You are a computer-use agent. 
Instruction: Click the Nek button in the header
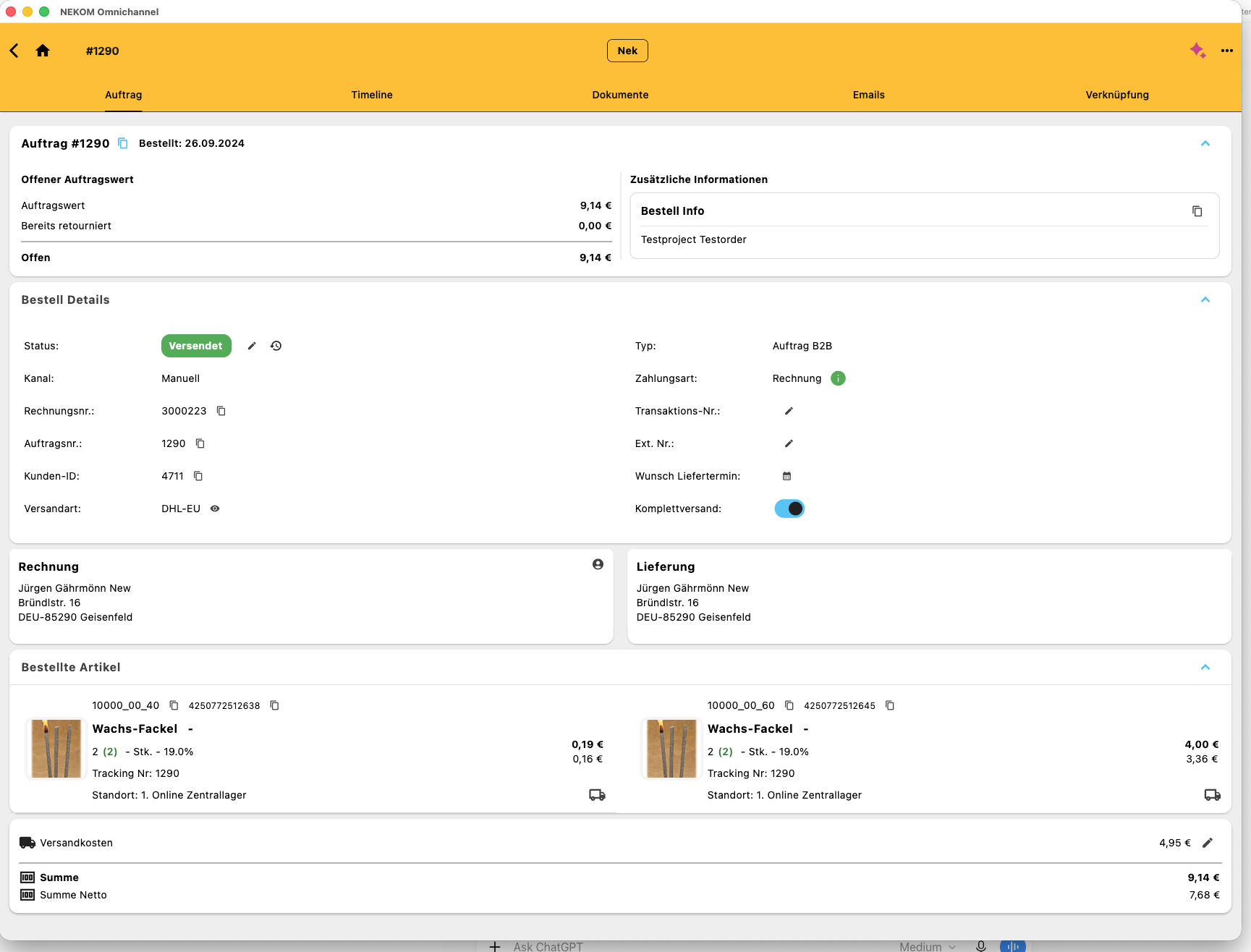(627, 51)
